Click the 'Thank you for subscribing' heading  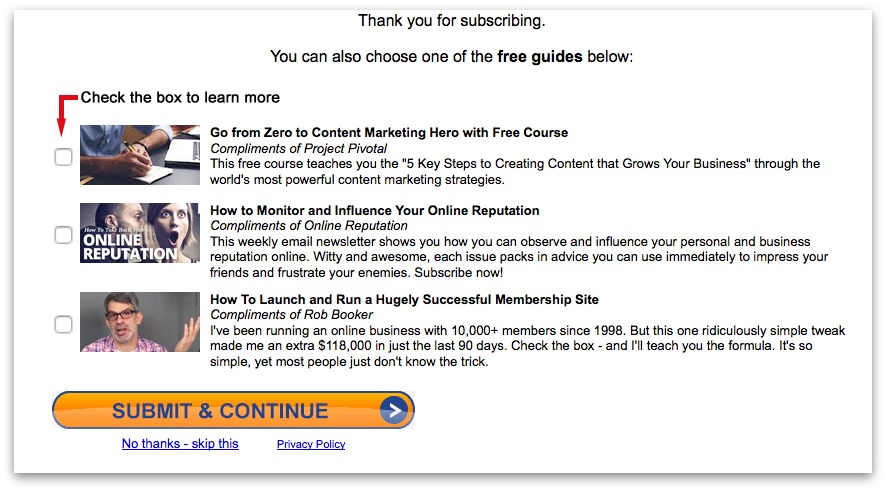coord(451,21)
